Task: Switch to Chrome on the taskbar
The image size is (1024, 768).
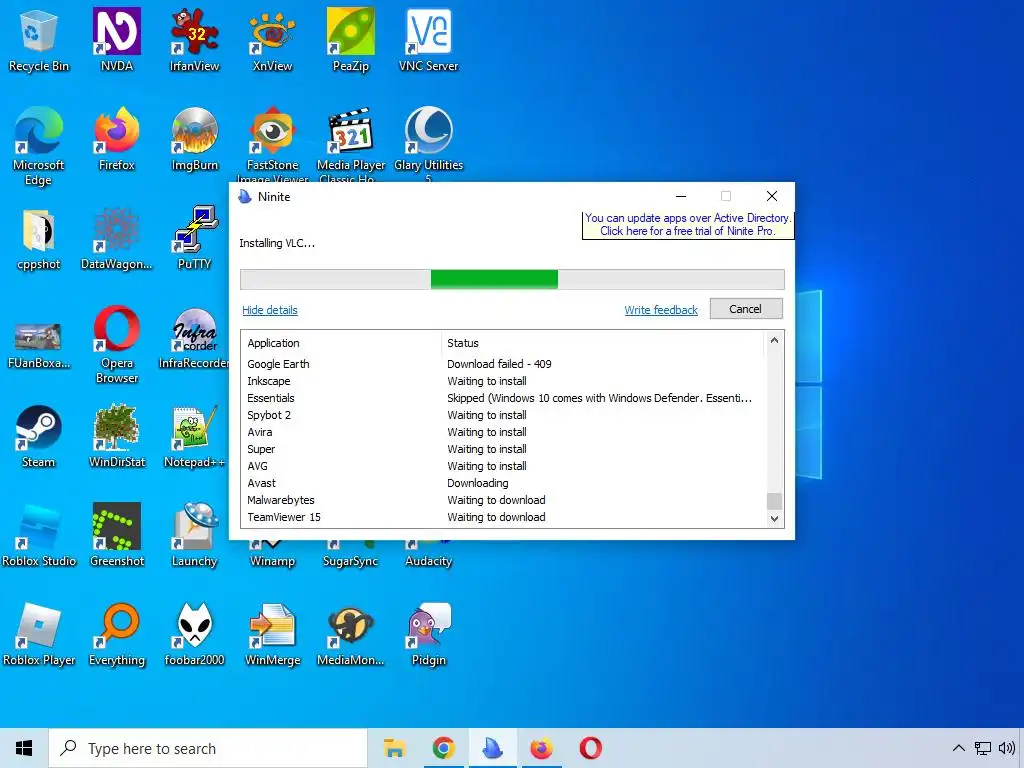Action: [x=444, y=748]
